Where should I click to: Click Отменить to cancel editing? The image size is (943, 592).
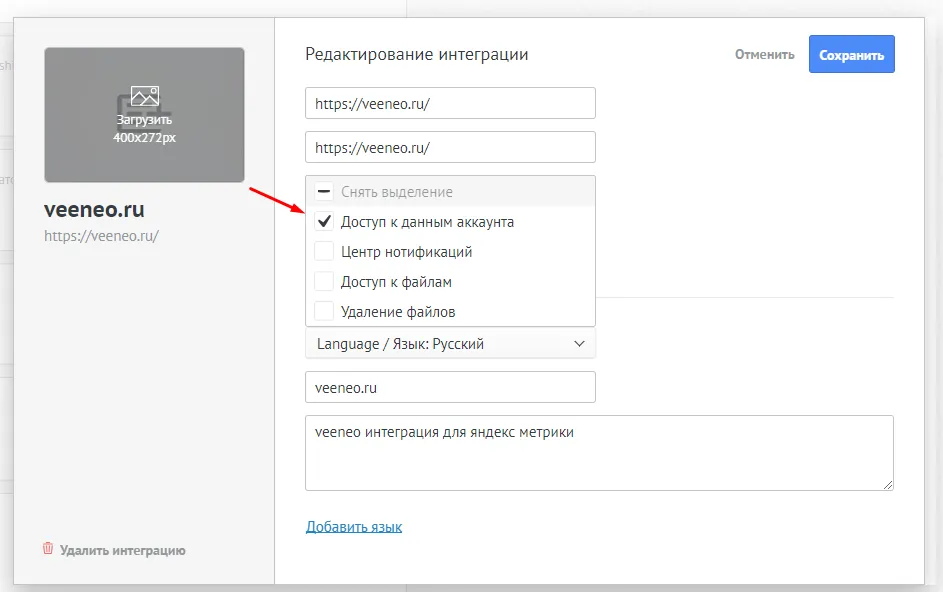click(764, 54)
